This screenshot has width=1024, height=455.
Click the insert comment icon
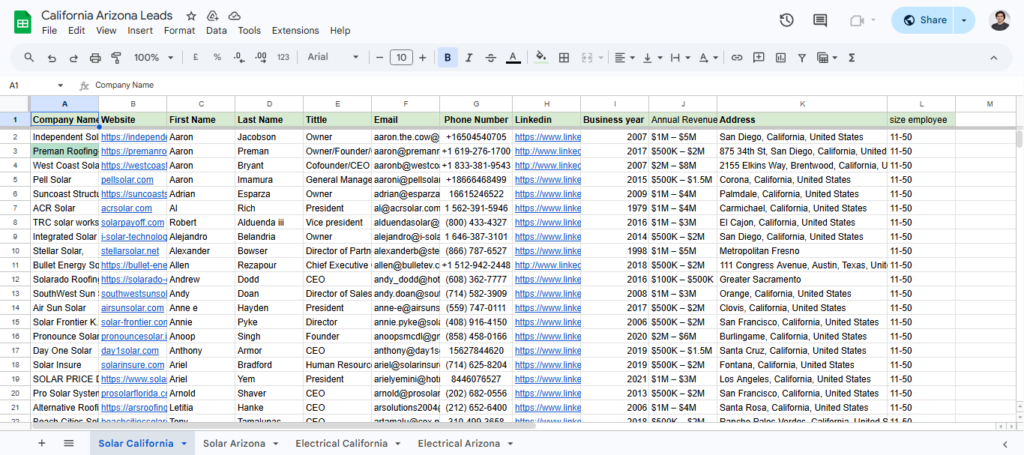click(x=758, y=57)
